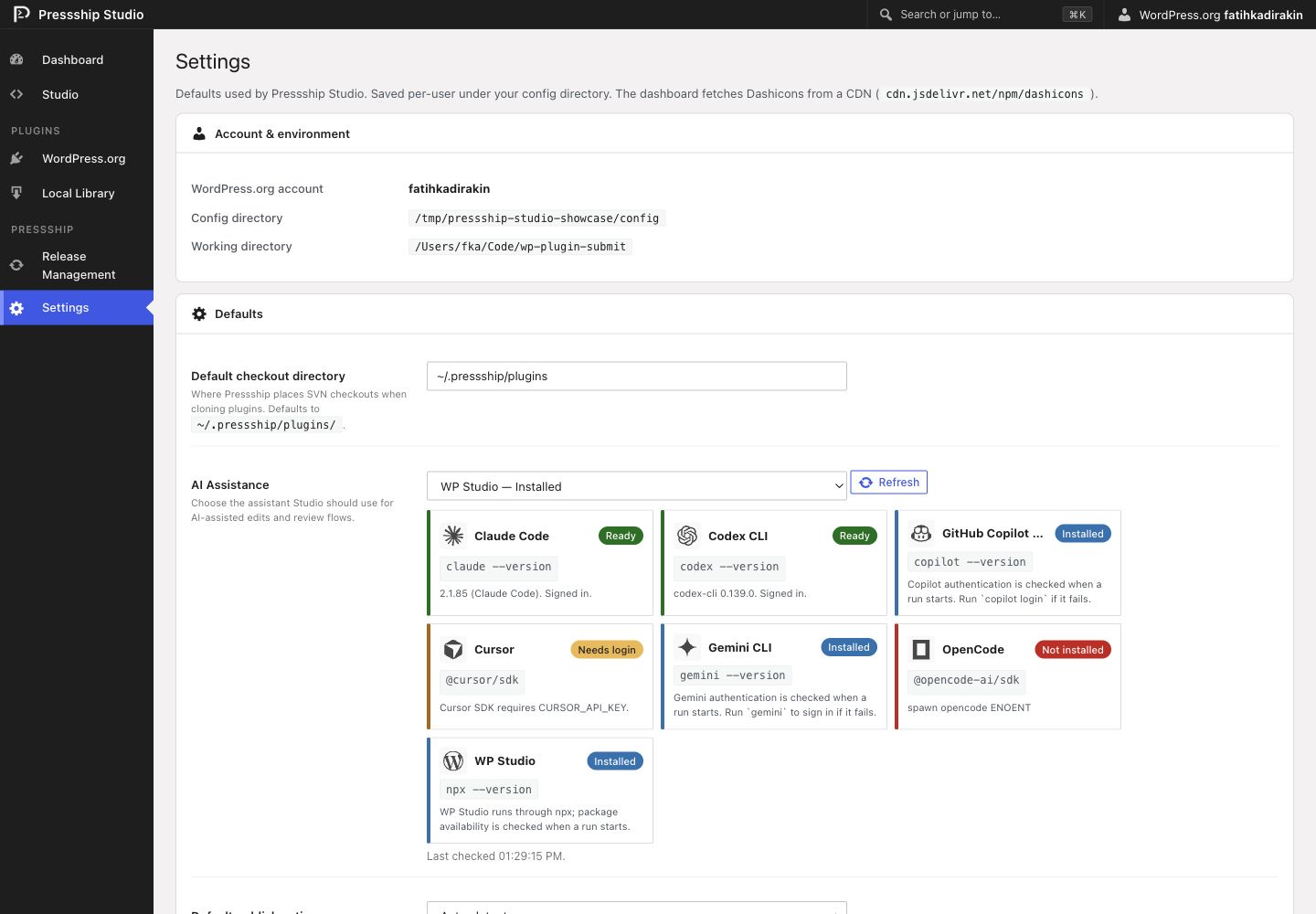This screenshot has width=1316, height=914.
Task: Click the Settings gear icon in sidebar
Action: [x=16, y=308]
